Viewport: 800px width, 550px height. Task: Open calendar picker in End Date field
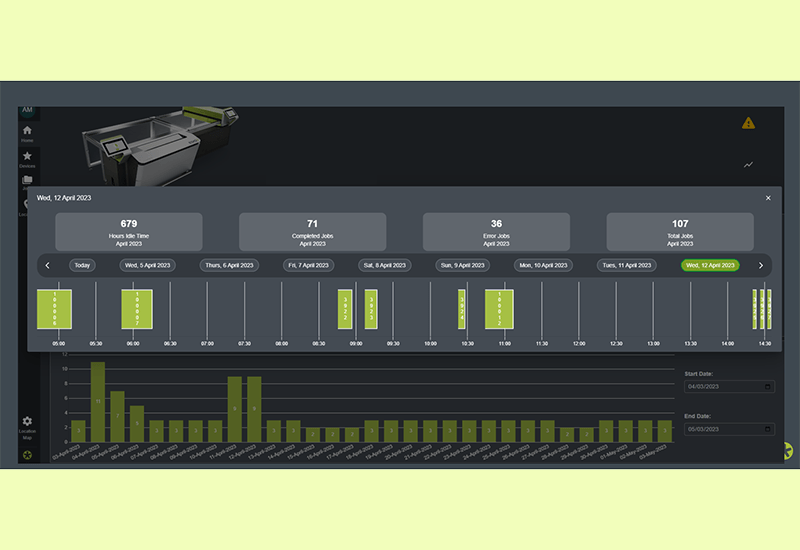click(767, 428)
